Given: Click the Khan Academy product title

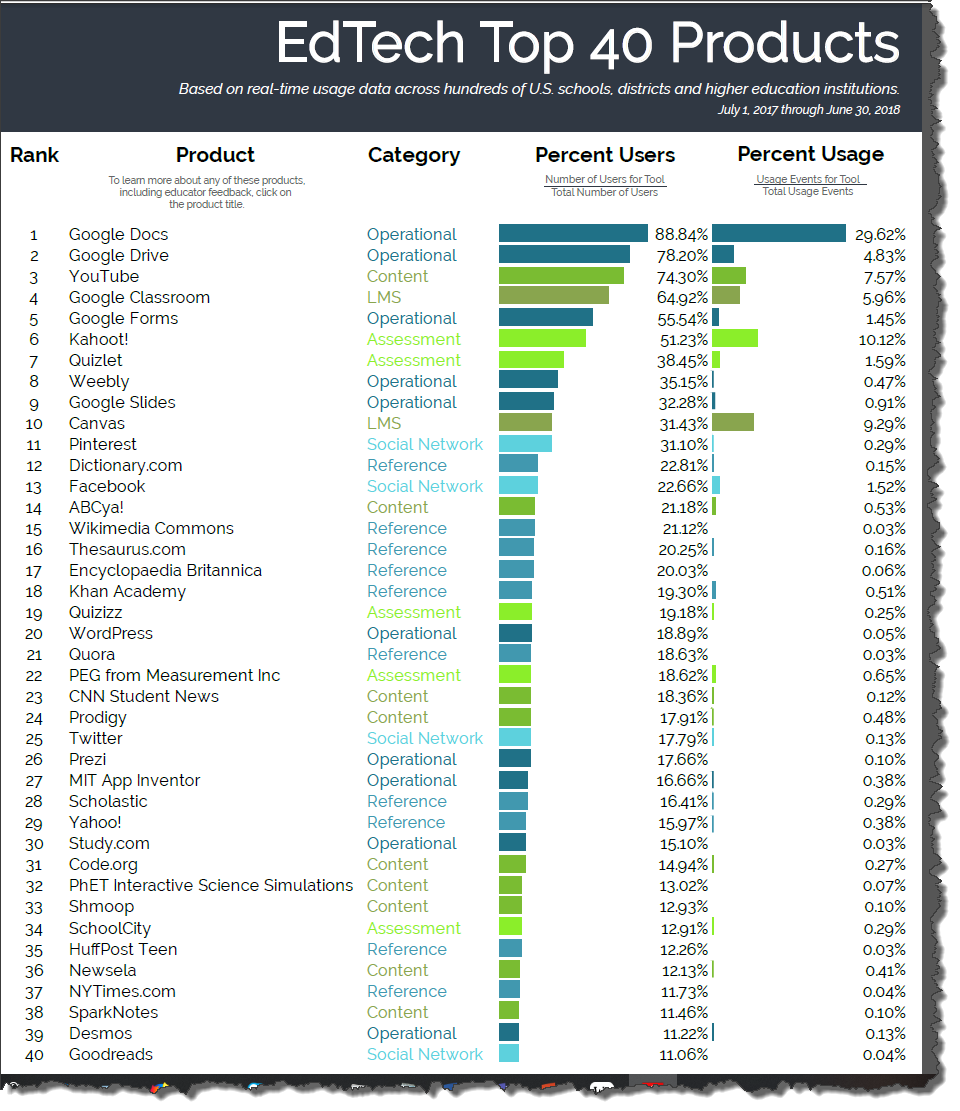Looking at the screenshot, I should [x=127, y=592].
